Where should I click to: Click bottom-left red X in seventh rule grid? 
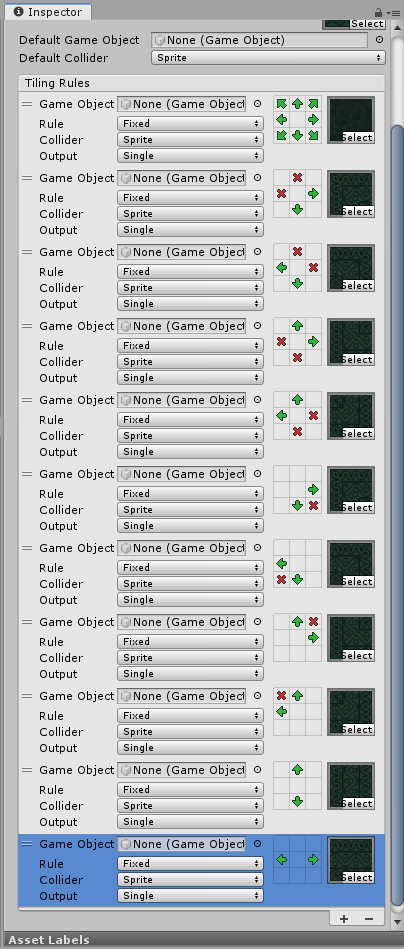pyautogui.click(x=281, y=580)
